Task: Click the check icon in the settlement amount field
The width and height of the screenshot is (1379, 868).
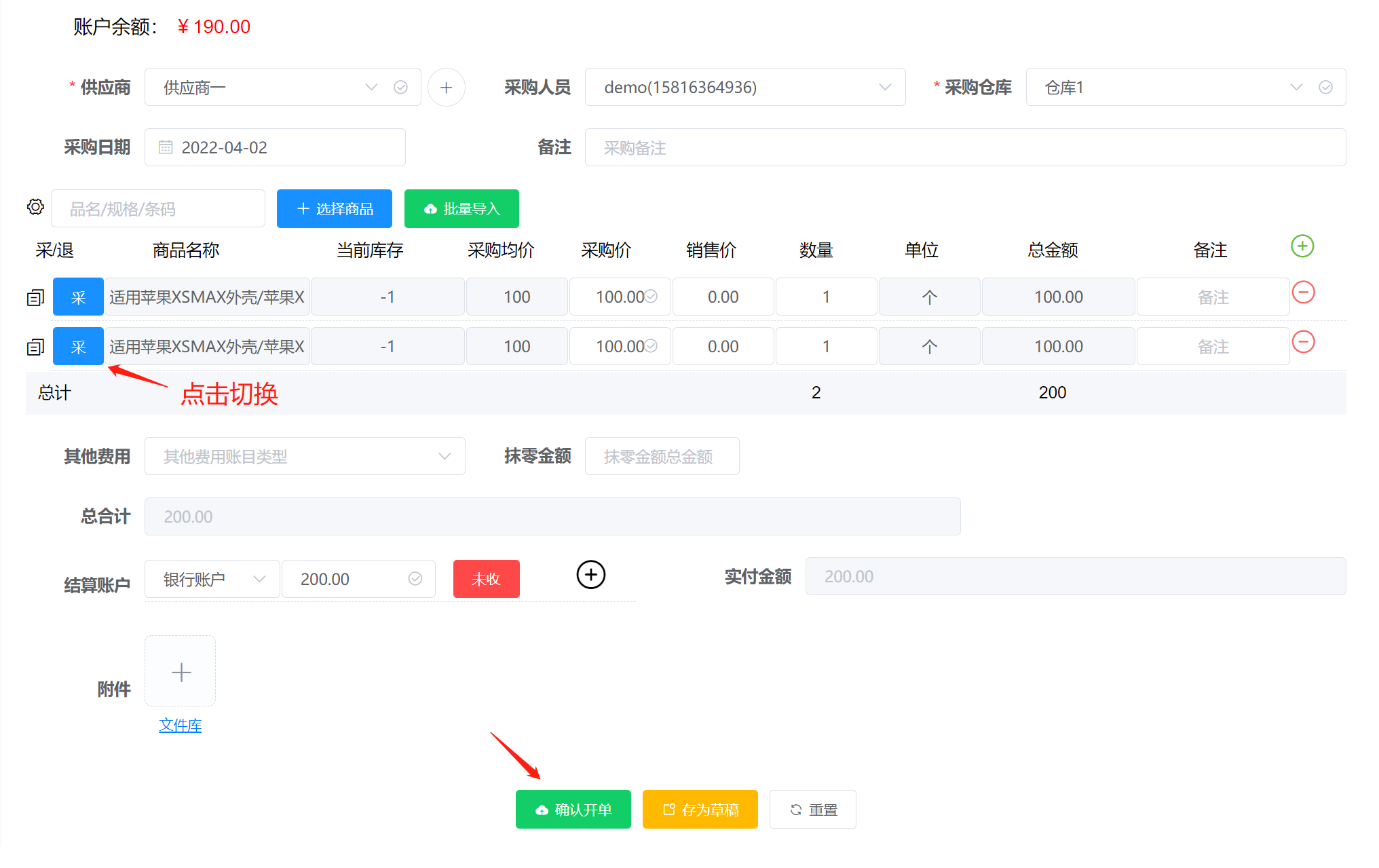Action: point(415,578)
